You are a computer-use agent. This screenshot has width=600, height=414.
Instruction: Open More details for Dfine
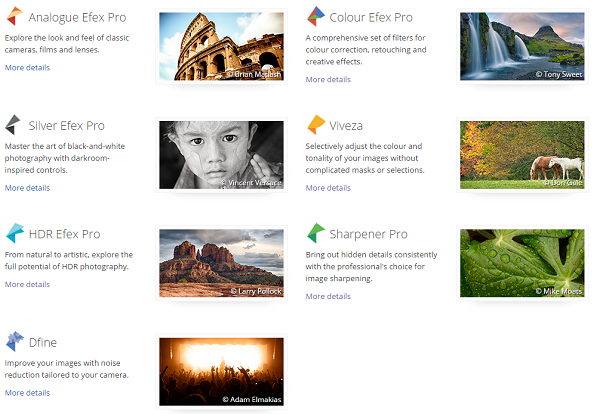(27, 392)
